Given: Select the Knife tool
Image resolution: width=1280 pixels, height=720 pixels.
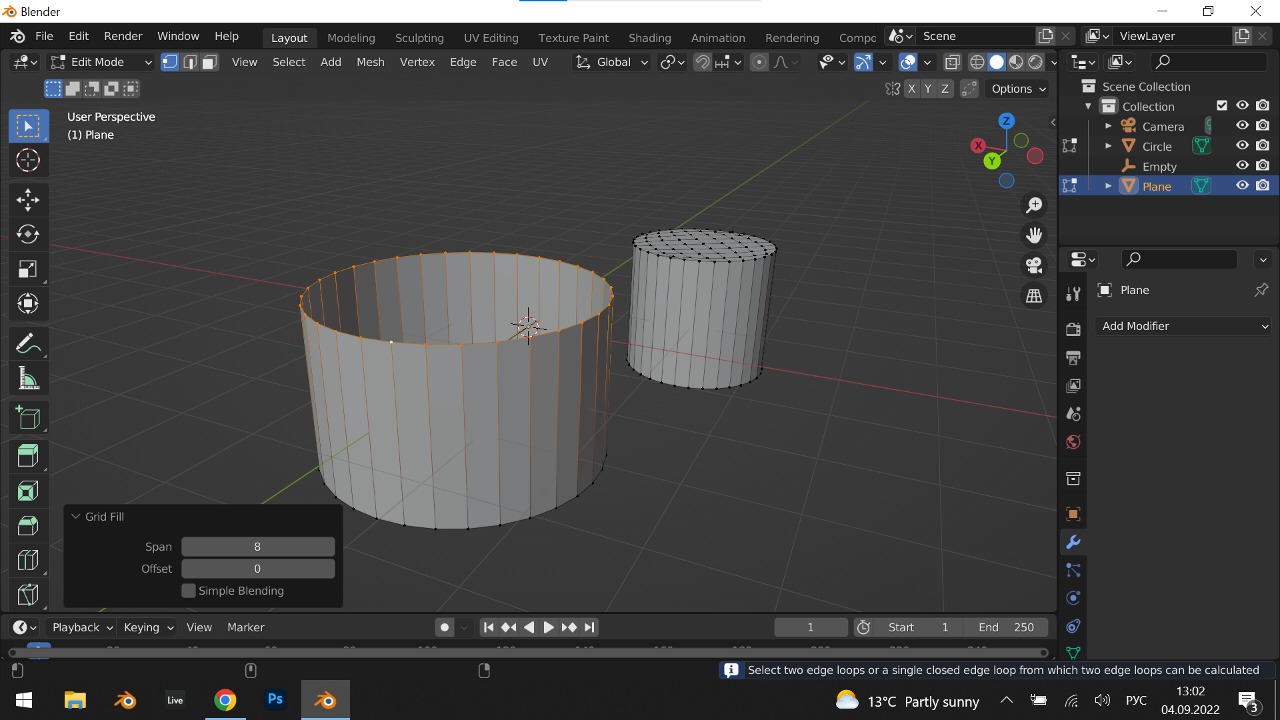Looking at the screenshot, I should tap(28, 594).
